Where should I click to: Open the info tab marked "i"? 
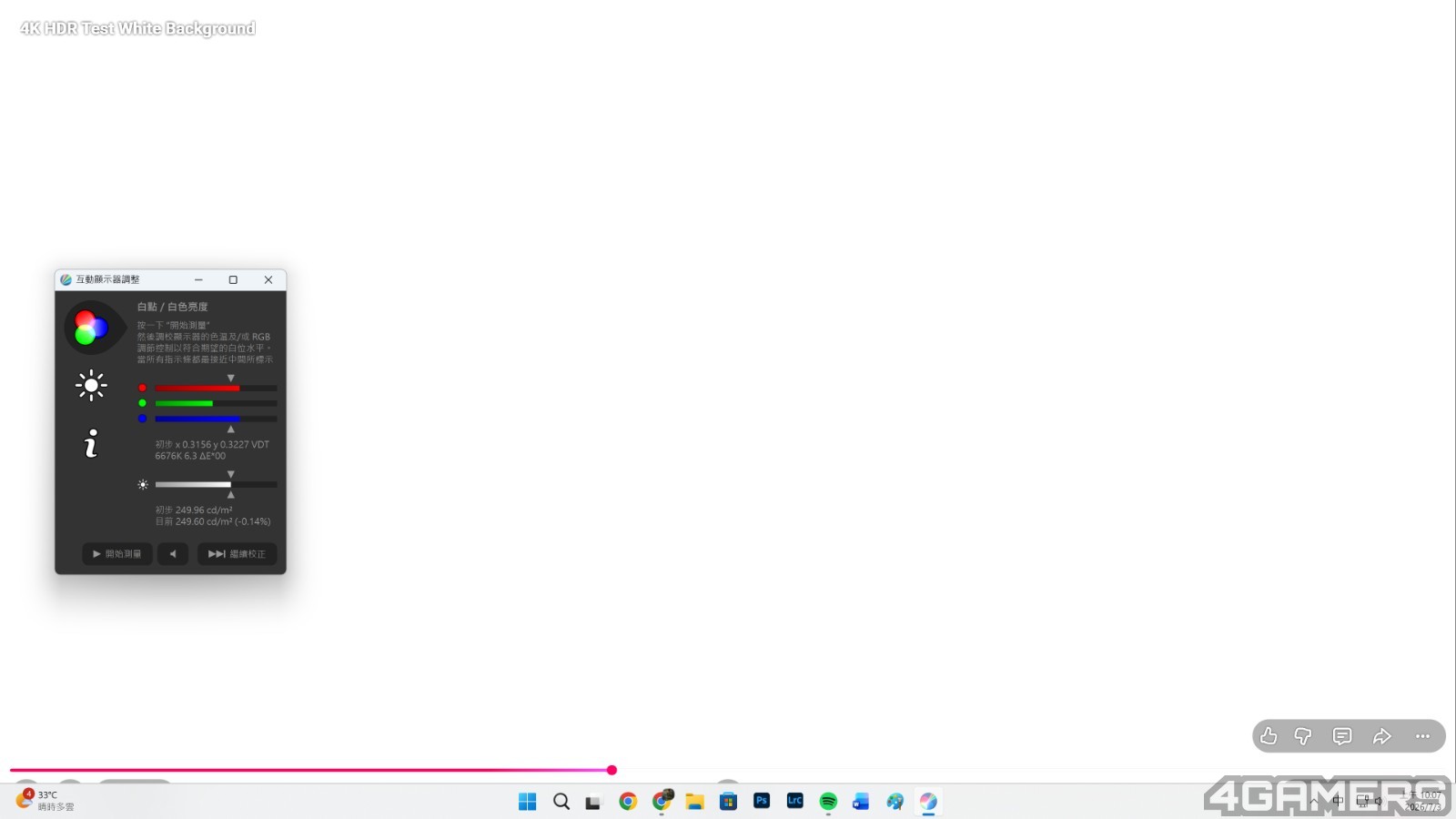coord(91,444)
